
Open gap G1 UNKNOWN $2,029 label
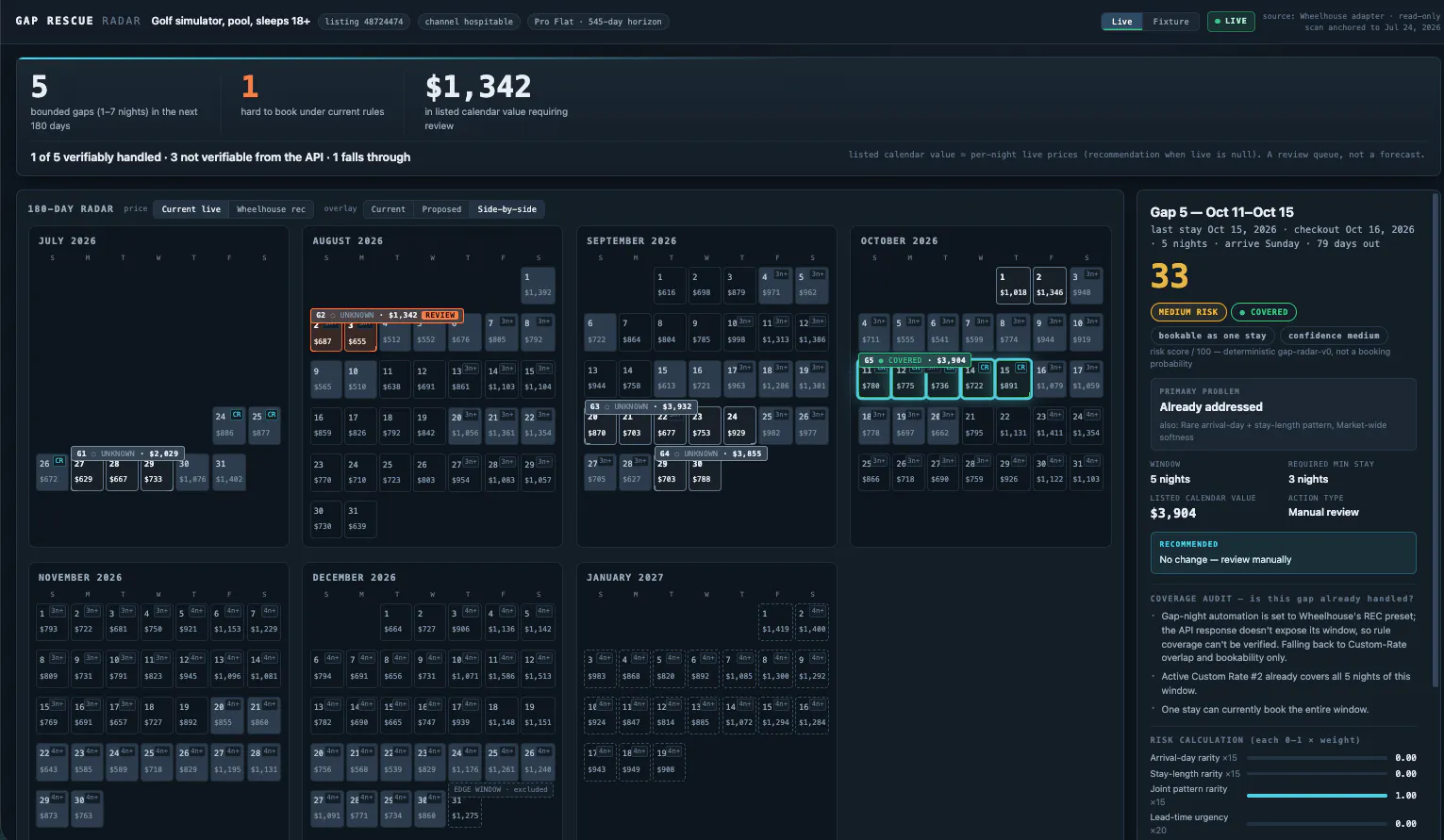pyautogui.click(x=127, y=453)
